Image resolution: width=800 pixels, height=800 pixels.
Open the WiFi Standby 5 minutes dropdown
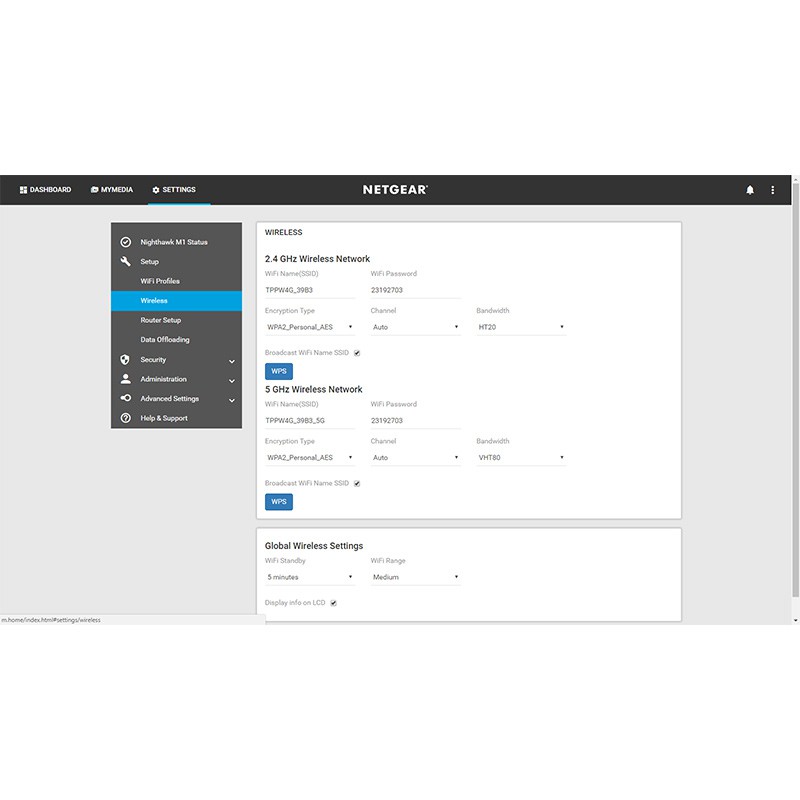click(310, 577)
